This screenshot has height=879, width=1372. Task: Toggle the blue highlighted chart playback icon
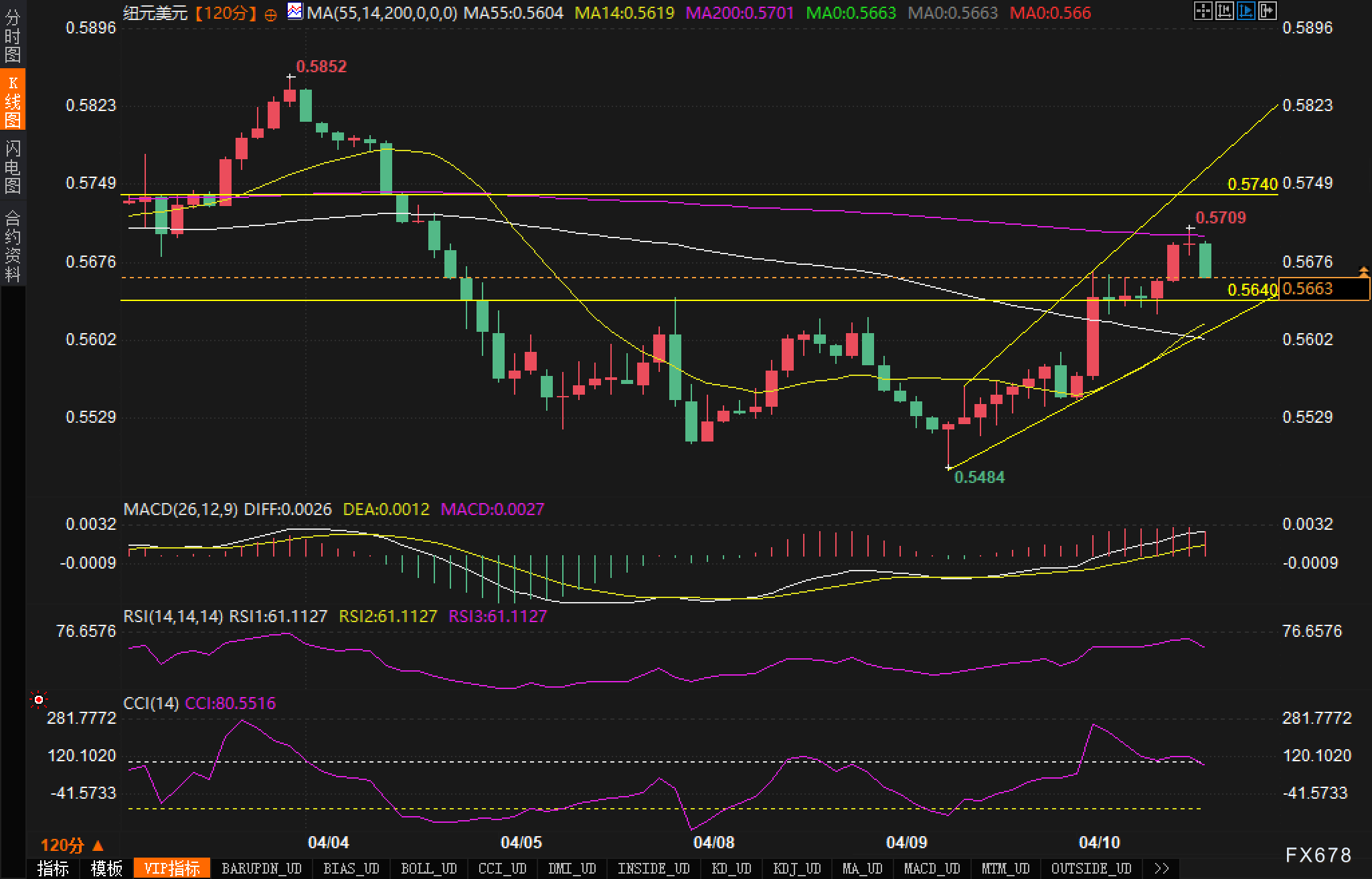[1246, 11]
